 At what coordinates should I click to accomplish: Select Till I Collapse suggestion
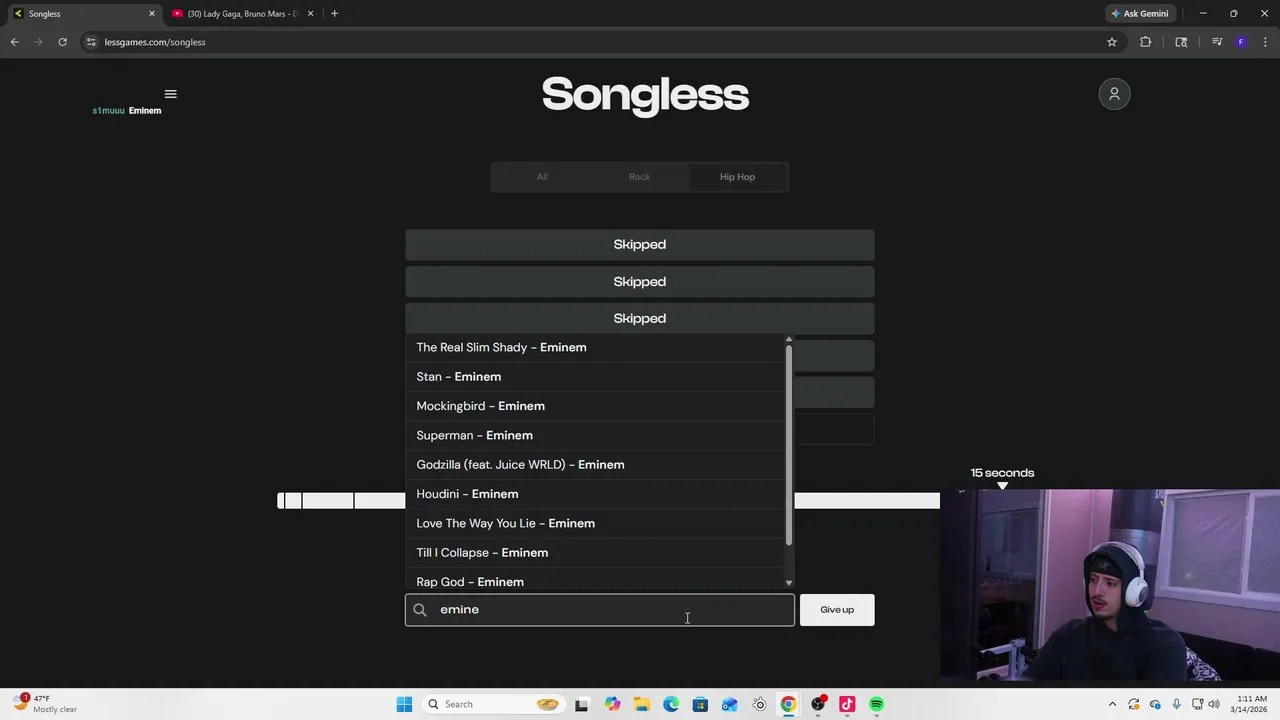(596, 553)
